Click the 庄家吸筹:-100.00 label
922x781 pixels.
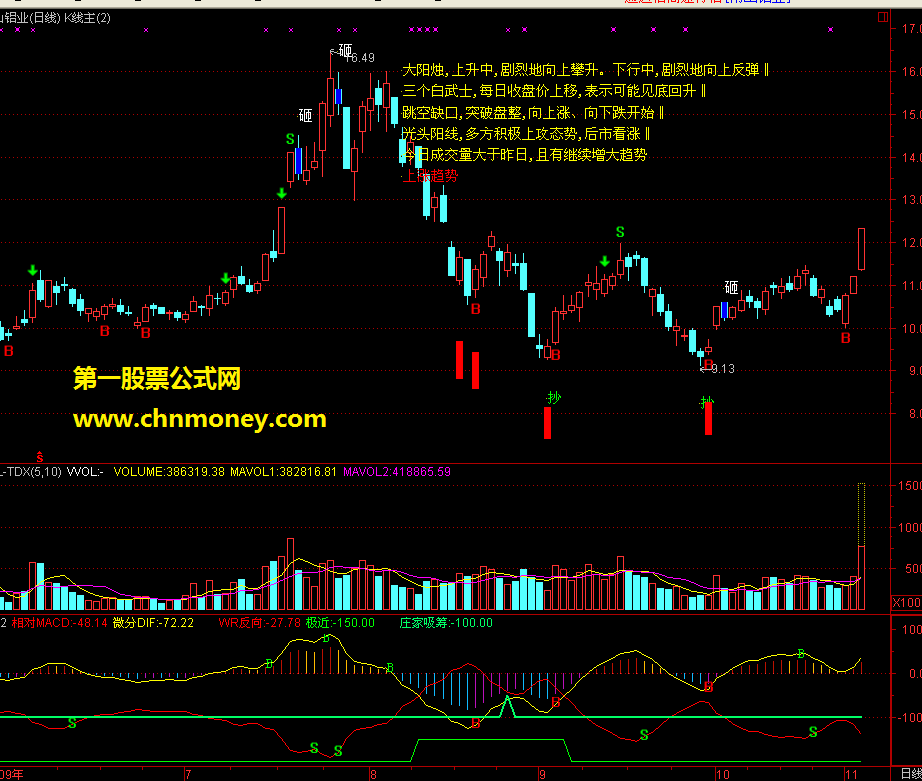point(446,623)
